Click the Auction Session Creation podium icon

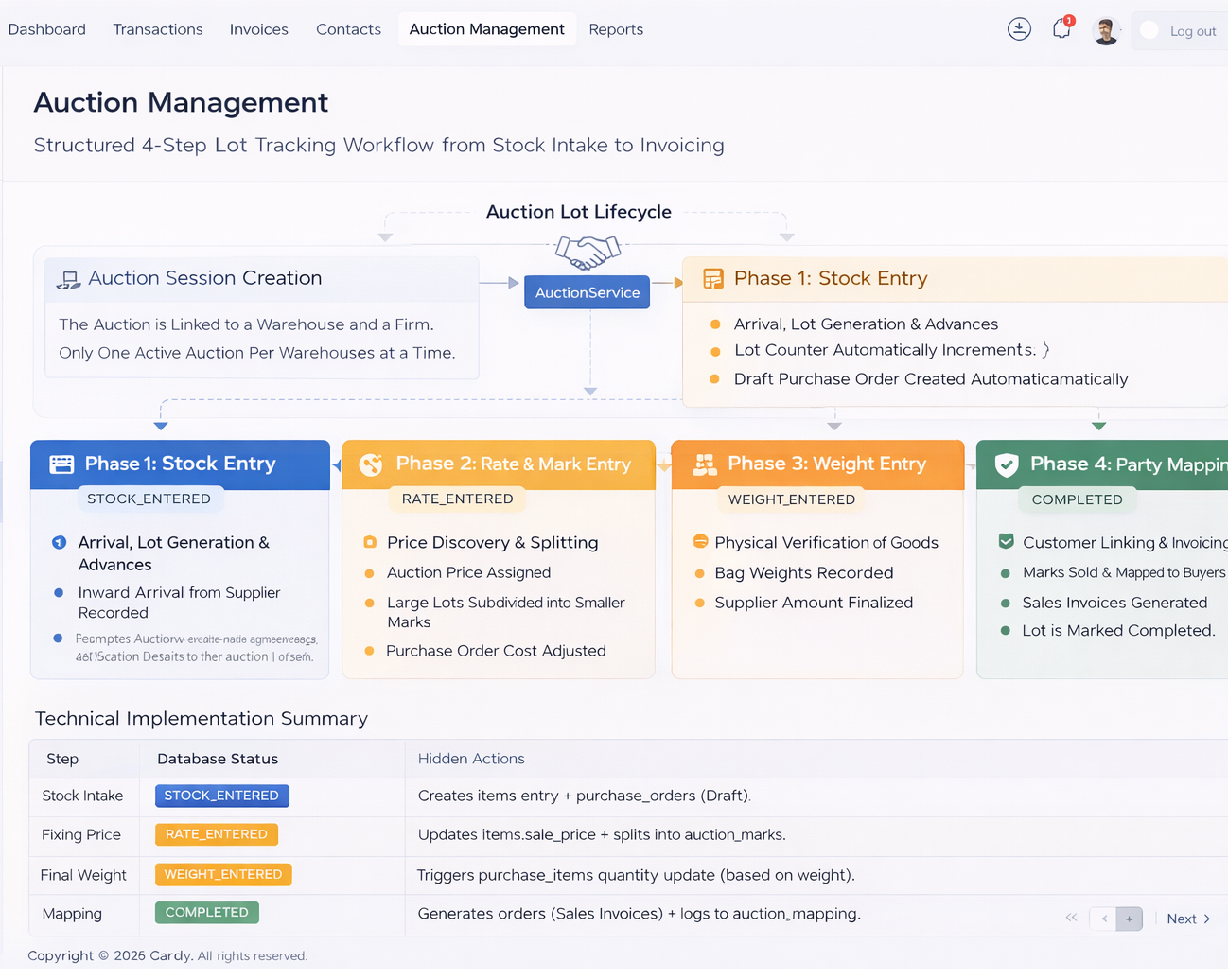coord(66,278)
